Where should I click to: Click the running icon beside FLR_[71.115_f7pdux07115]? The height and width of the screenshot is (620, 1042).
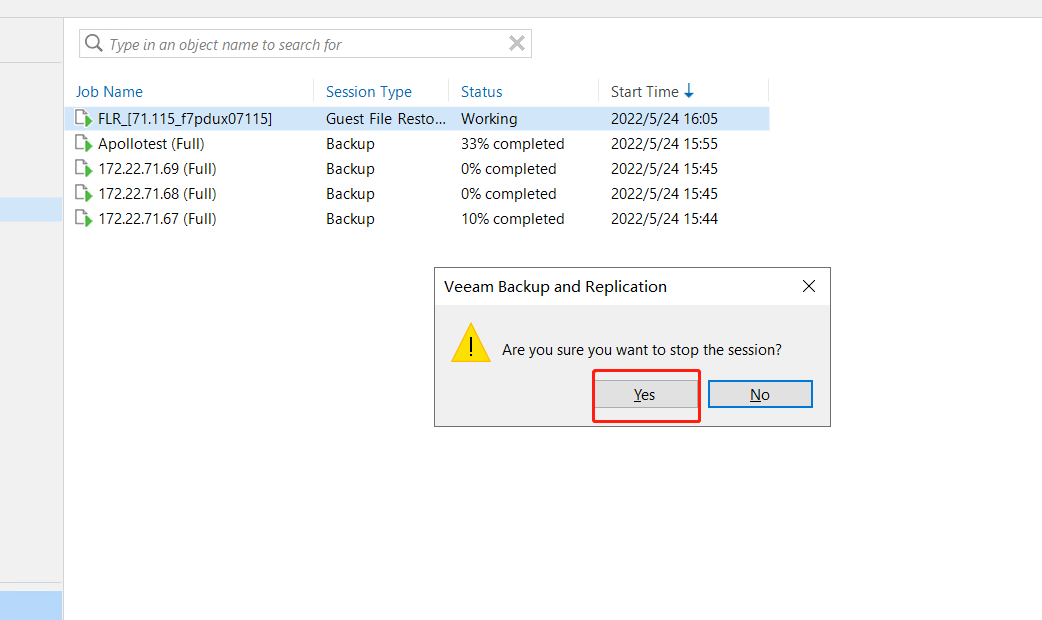(x=84, y=118)
